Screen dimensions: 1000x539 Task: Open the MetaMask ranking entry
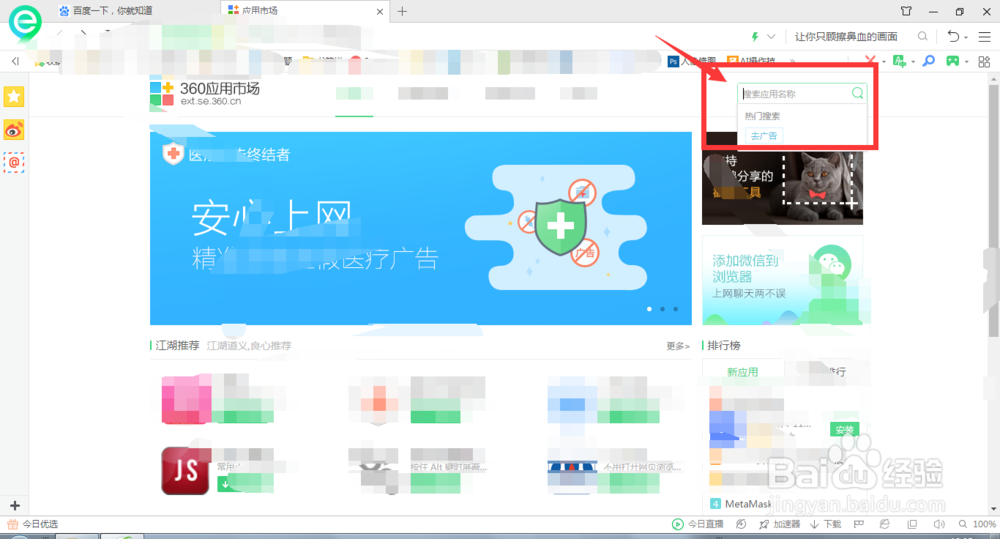pos(741,504)
